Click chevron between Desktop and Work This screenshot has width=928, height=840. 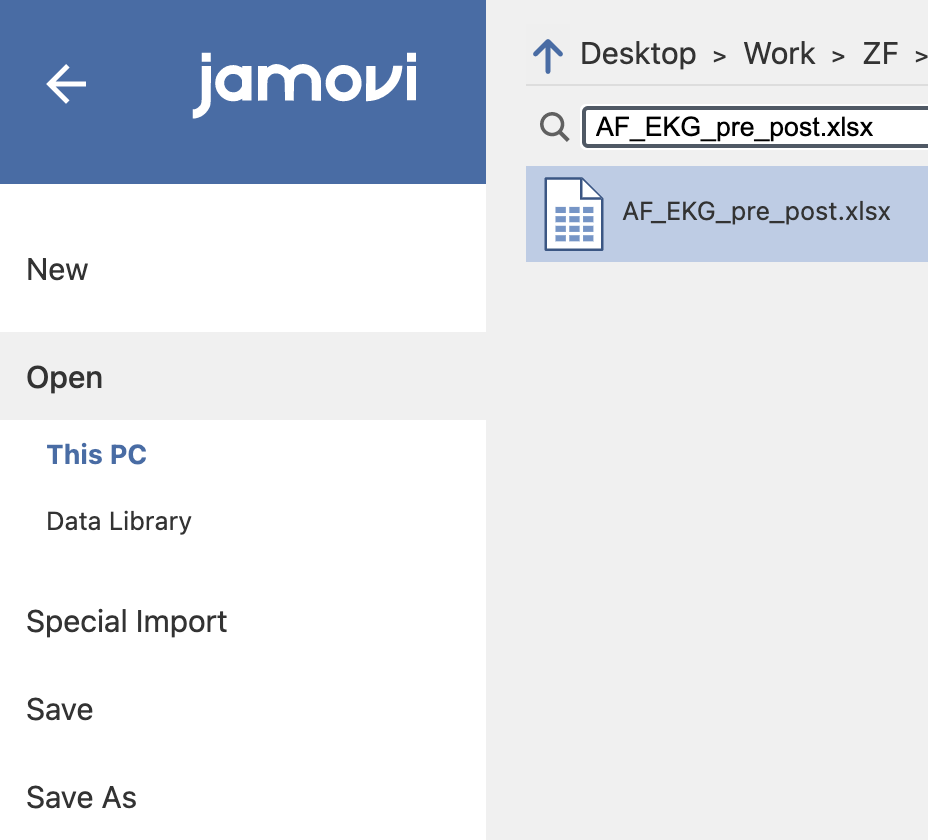720,57
